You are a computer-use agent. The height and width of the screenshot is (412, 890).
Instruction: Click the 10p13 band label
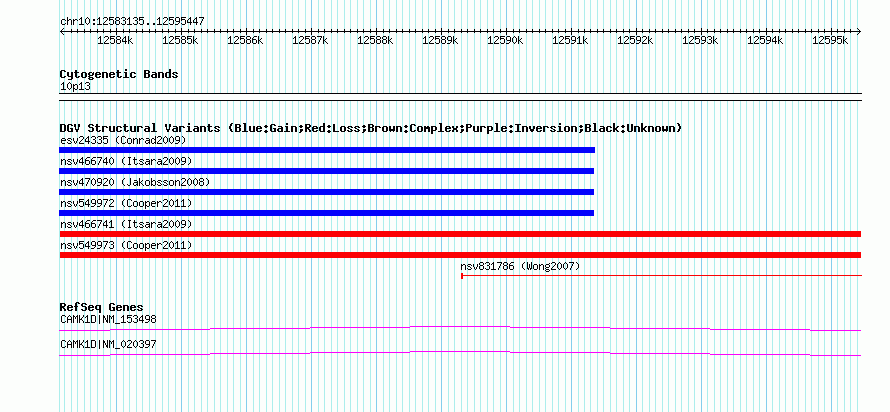(75, 87)
